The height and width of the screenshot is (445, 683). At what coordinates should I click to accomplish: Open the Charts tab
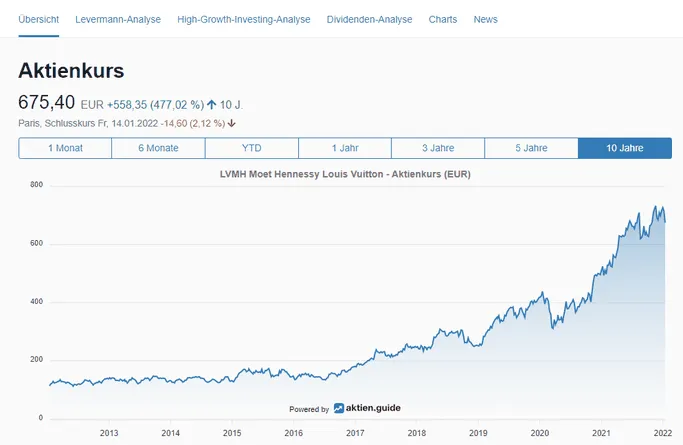click(x=443, y=20)
